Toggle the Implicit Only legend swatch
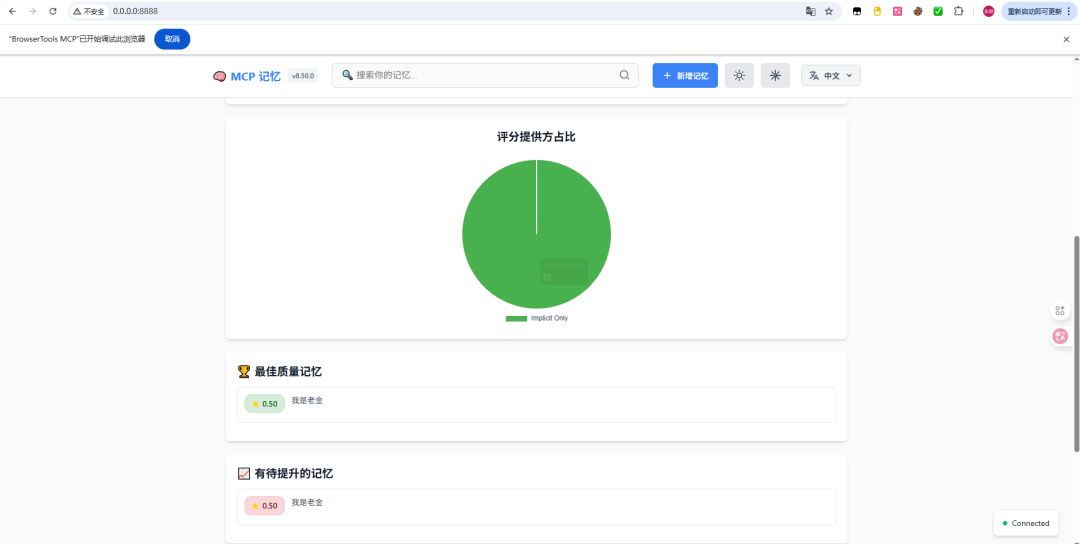Image resolution: width=1080 pixels, height=544 pixels. pyautogui.click(x=516, y=318)
